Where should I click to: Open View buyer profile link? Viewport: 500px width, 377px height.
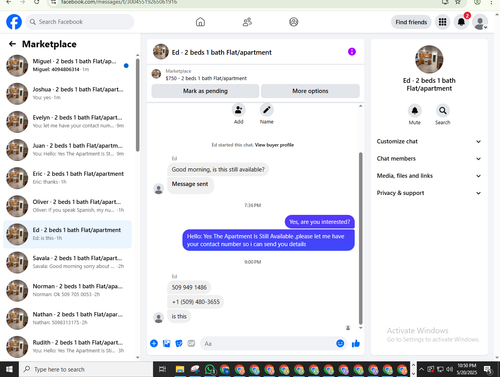point(274,145)
